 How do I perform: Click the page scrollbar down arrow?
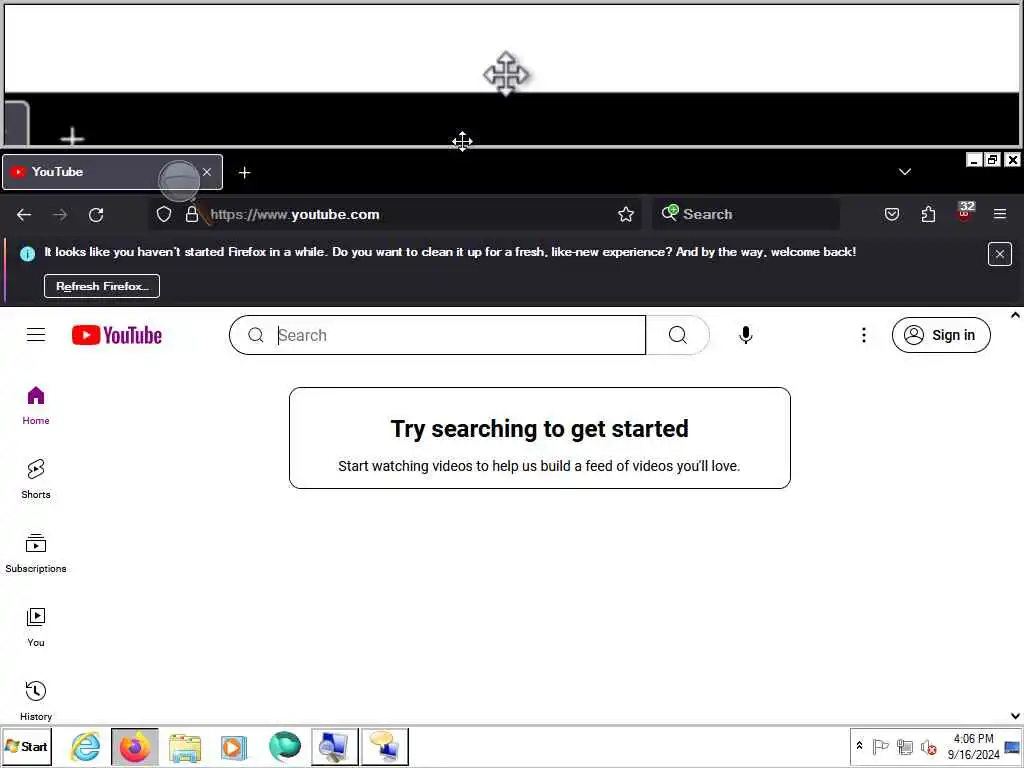(x=1015, y=716)
